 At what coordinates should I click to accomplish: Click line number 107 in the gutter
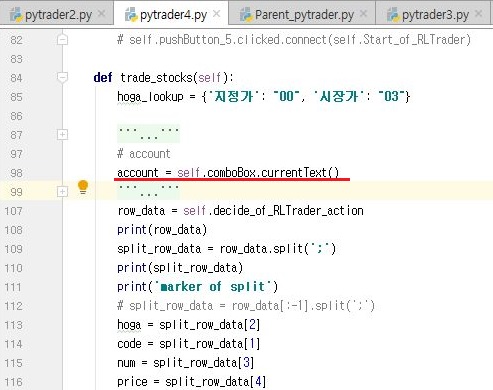click(13, 211)
